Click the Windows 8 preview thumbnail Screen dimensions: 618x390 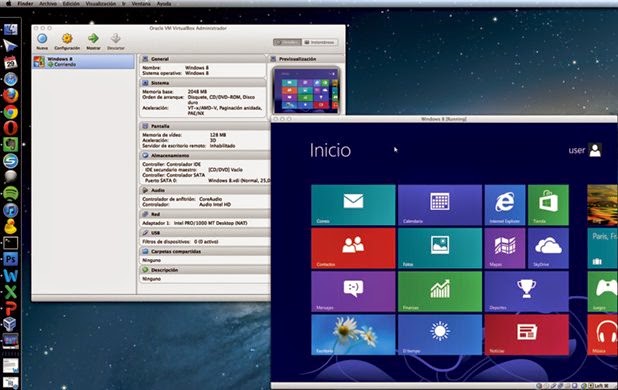(306, 91)
